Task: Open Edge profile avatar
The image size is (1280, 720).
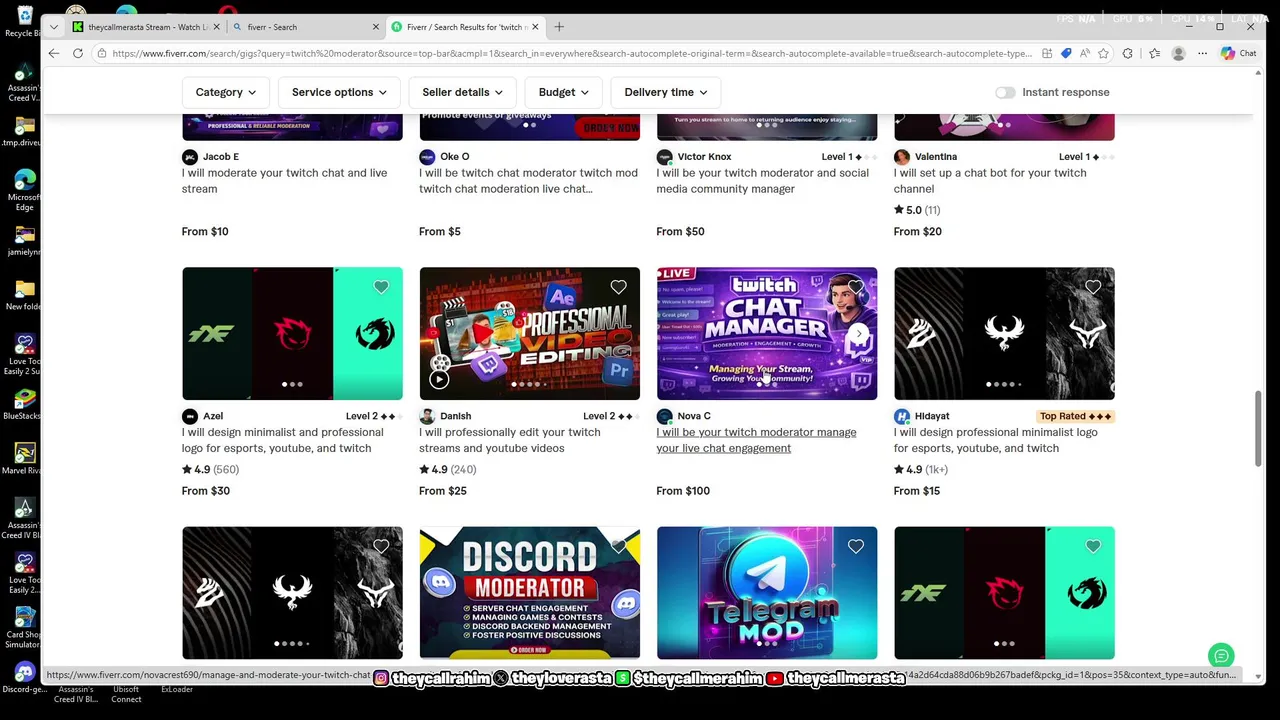Action: point(1179,53)
